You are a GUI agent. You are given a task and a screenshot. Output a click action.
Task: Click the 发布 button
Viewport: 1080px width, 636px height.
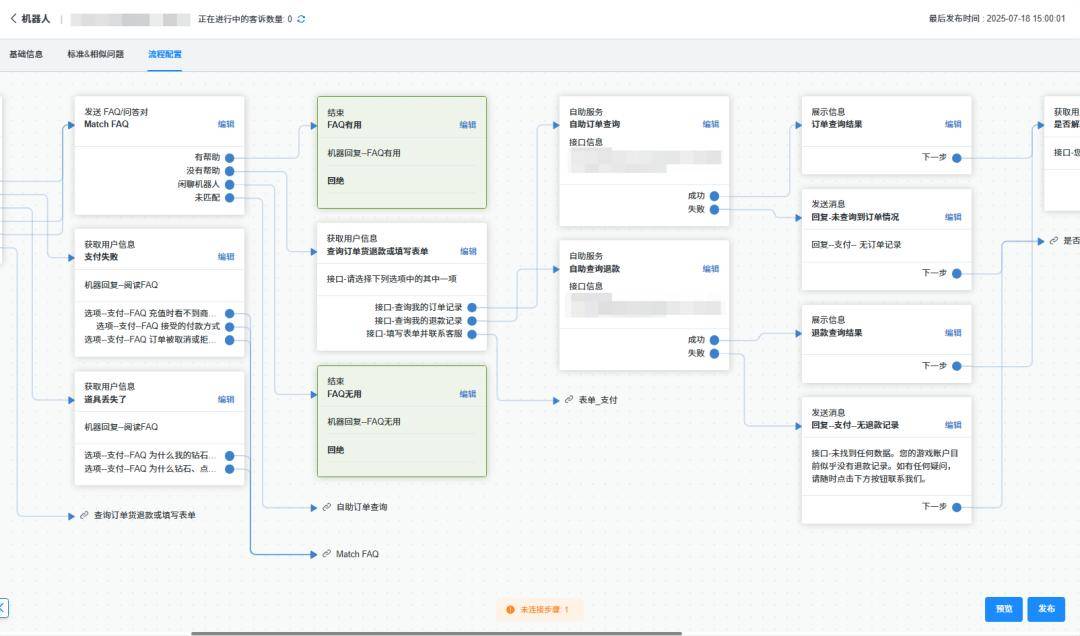coord(1046,609)
